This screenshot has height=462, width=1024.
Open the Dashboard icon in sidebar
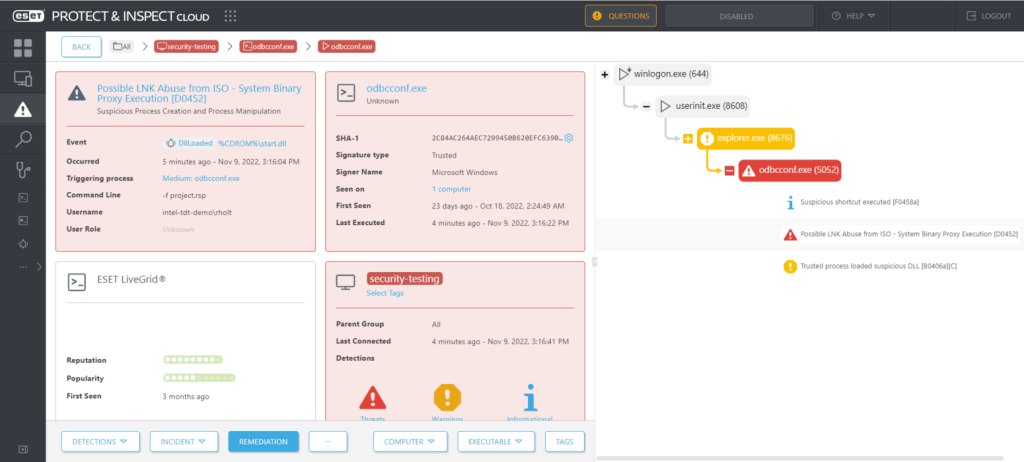pos(23,47)
